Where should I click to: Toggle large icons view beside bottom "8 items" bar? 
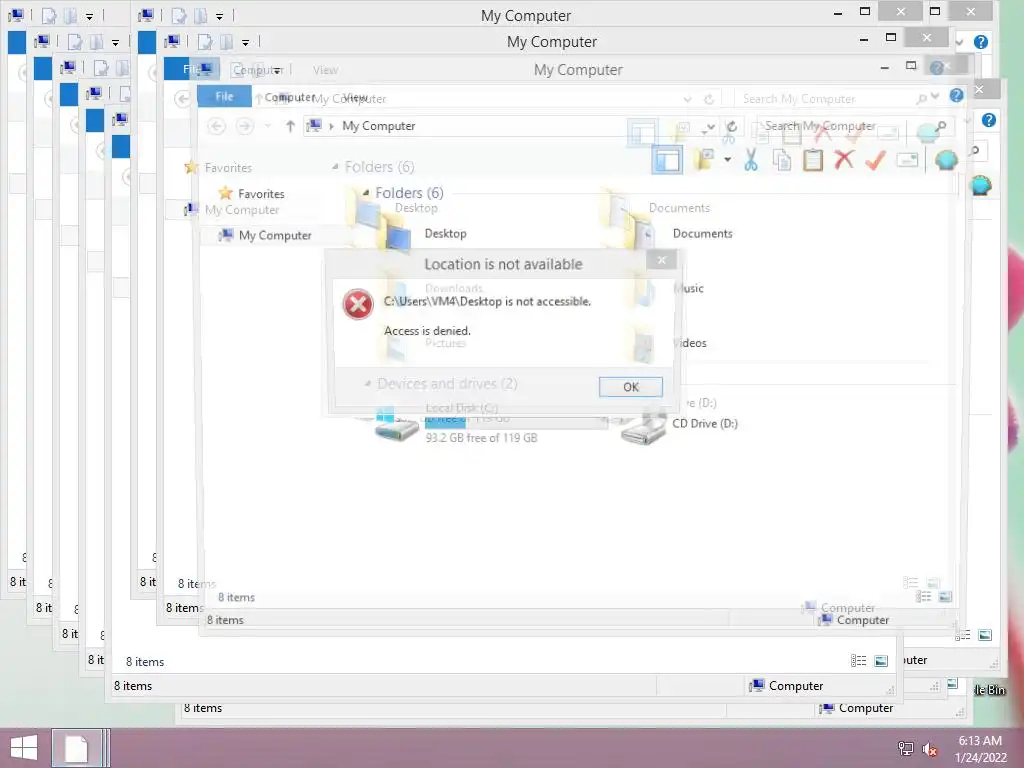click(881, 661)
